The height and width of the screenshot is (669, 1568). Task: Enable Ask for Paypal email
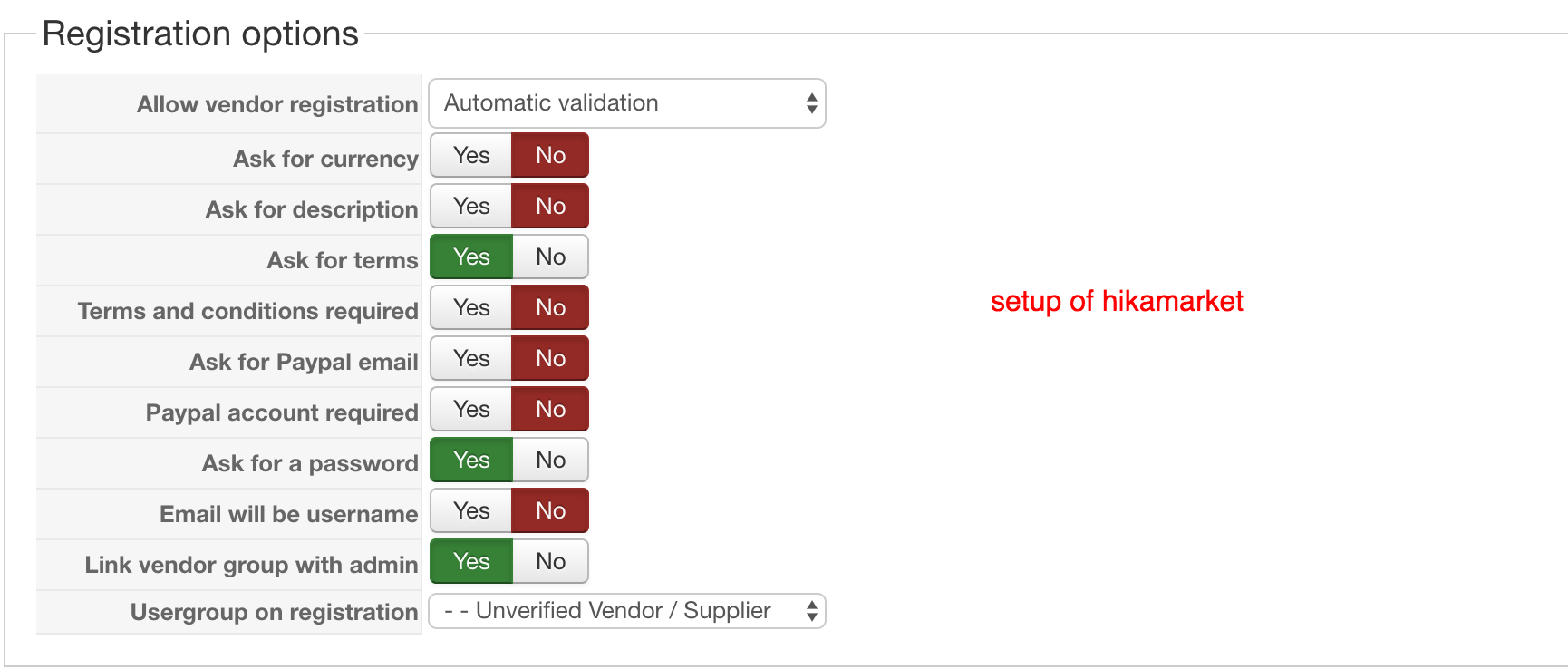pyautogui.click(x=471, y=359)
